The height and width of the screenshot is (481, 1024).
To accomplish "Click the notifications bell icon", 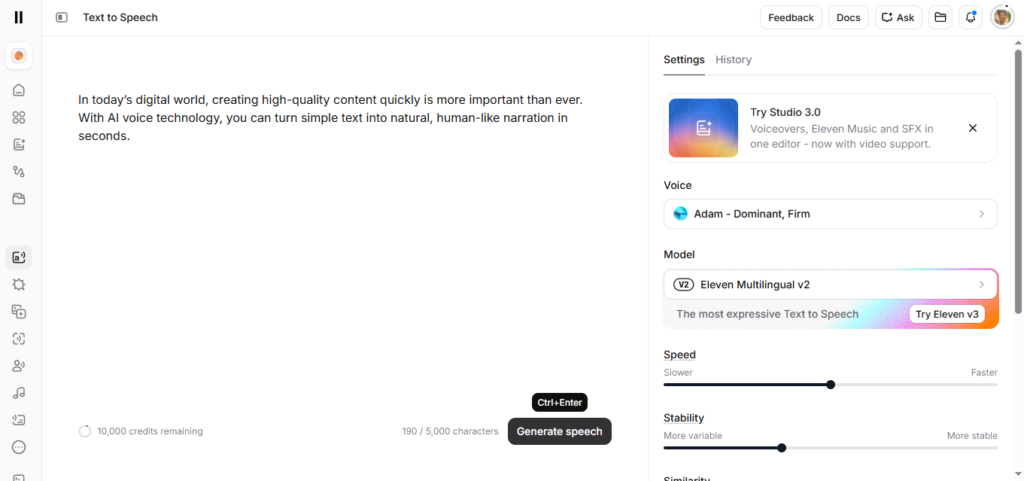I will point(969,17).
